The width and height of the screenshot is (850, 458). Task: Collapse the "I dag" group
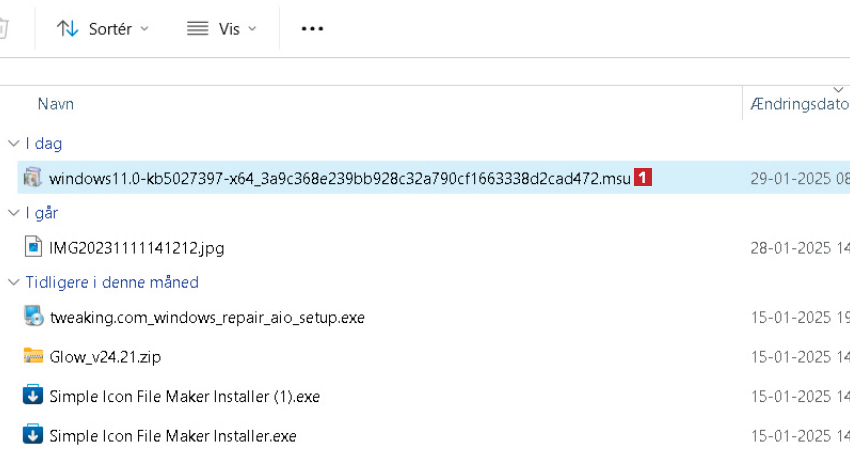tap(12, 144)
